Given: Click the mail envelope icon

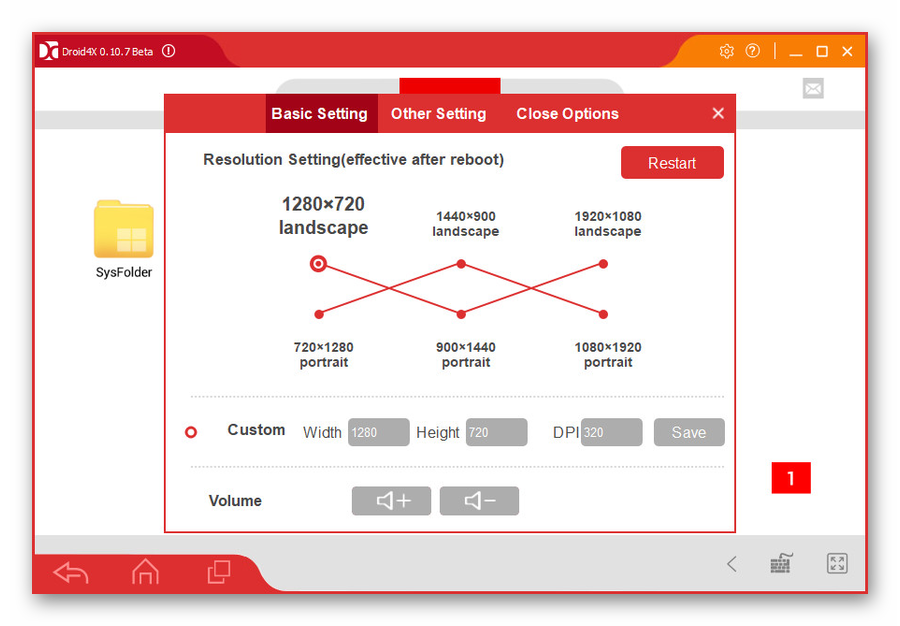Looking at the screenshot, I should (813, 89).
